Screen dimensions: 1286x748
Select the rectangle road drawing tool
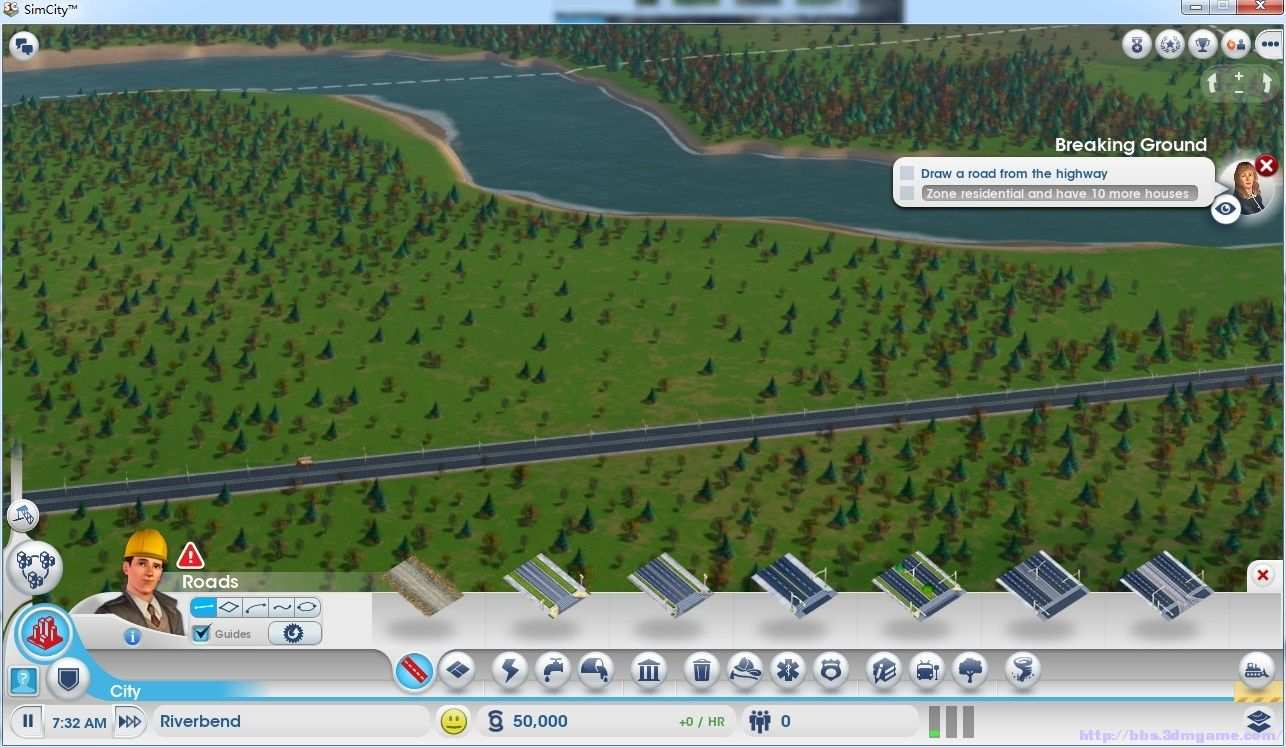point(229,607)
